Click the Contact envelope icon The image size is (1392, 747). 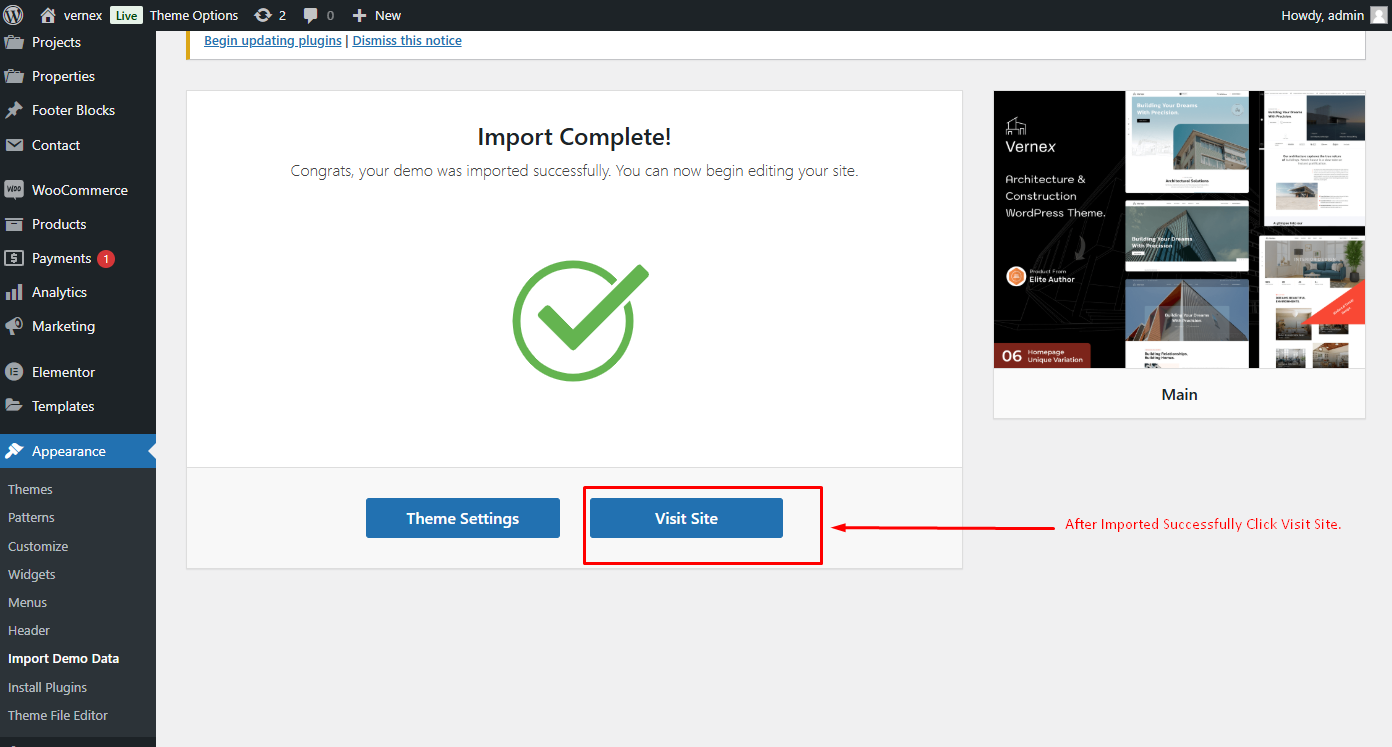[x=14, y=145]
